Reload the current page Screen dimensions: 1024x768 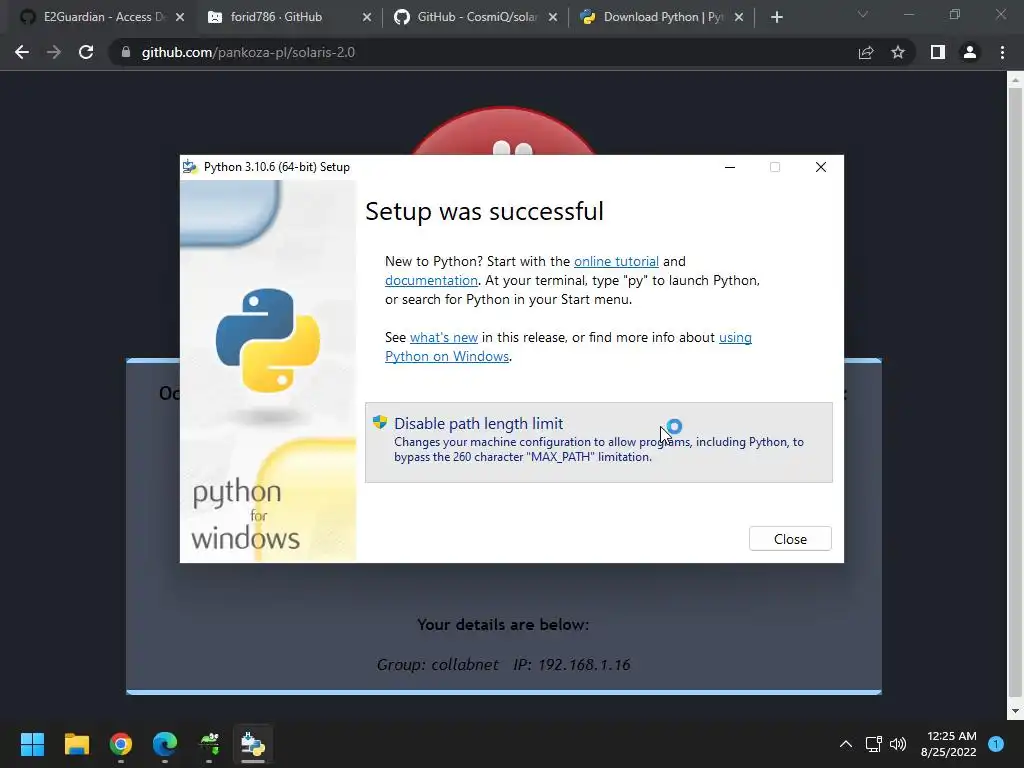(86, 52)
